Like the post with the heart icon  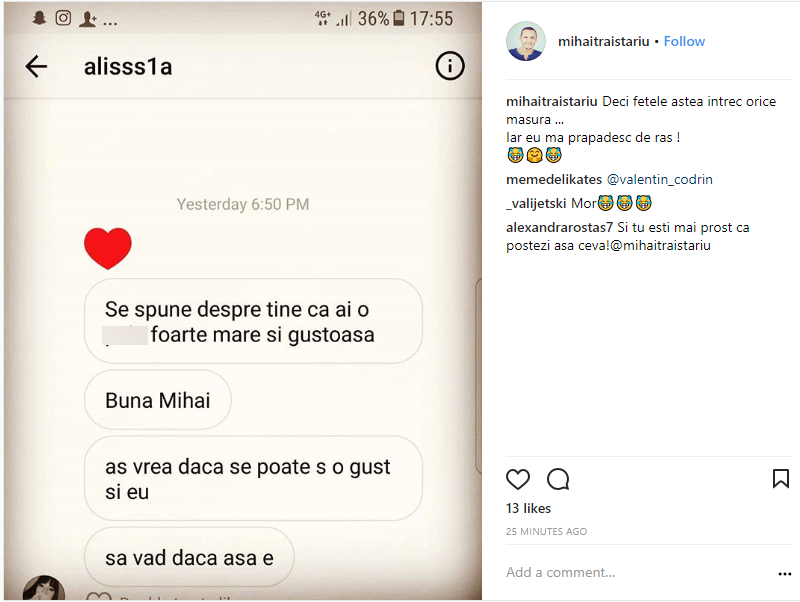click(x=518, y=479)
